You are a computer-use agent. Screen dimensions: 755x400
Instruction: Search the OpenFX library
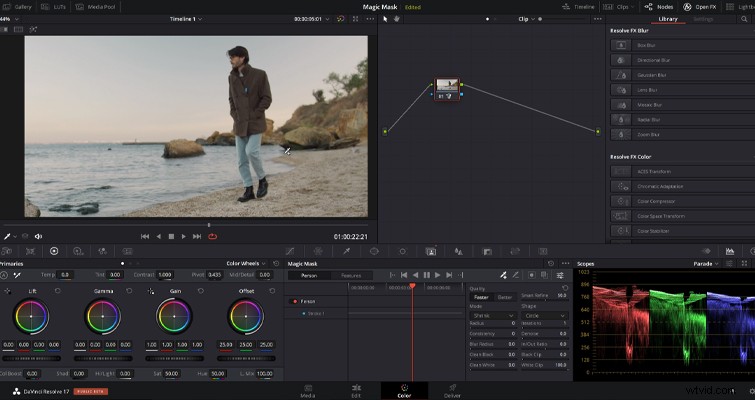point(744,19)
